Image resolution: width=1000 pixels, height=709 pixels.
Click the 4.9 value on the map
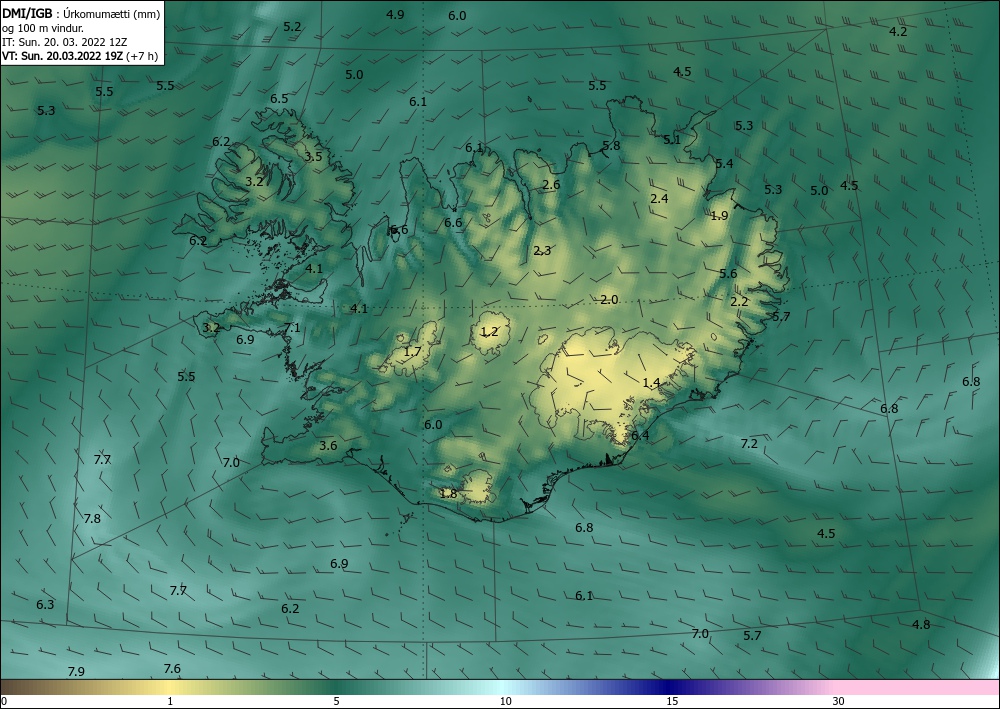[395, 14]
